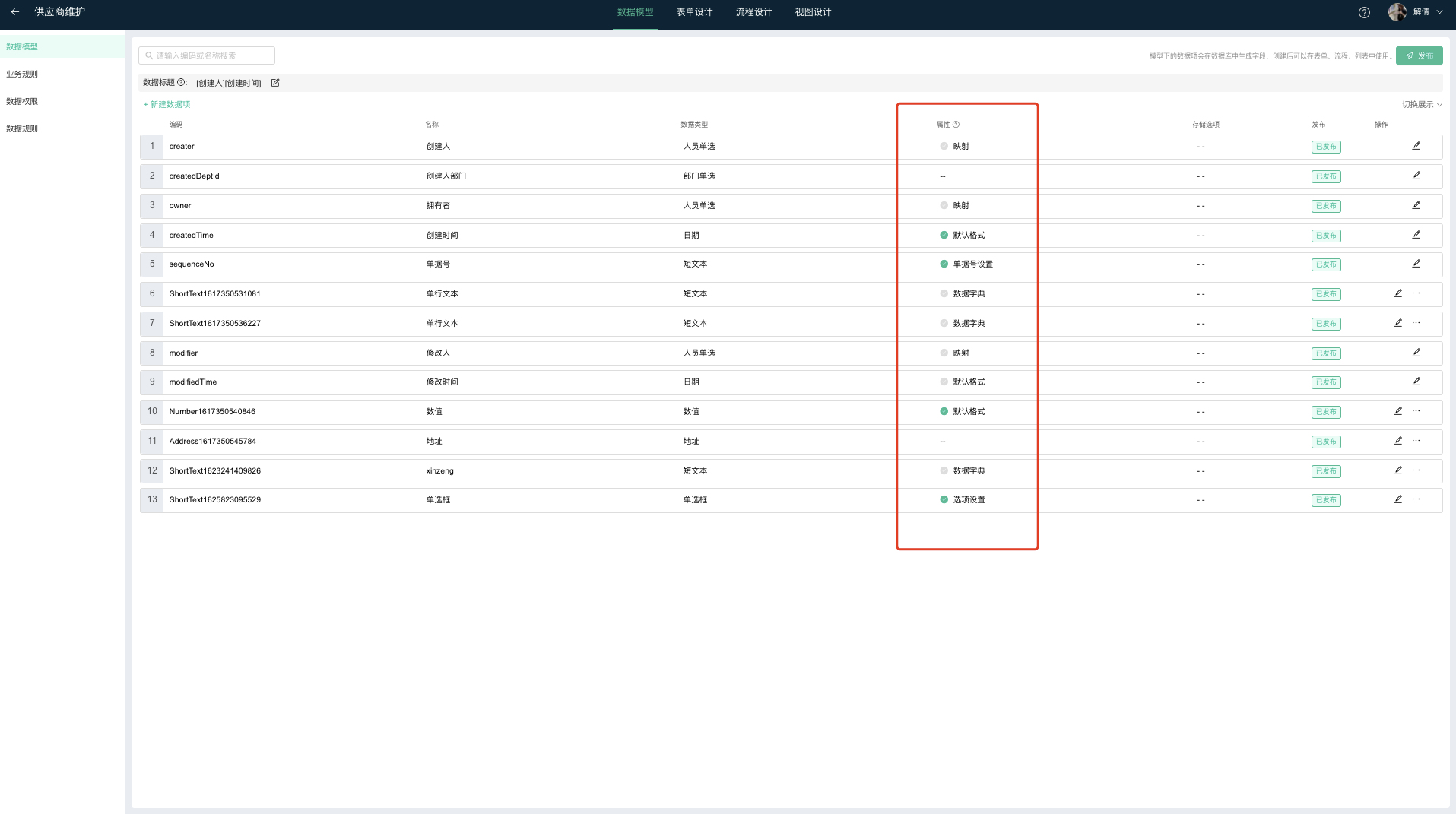
Task: Edit the sequenceNo row
Action: click(1416, 264)
